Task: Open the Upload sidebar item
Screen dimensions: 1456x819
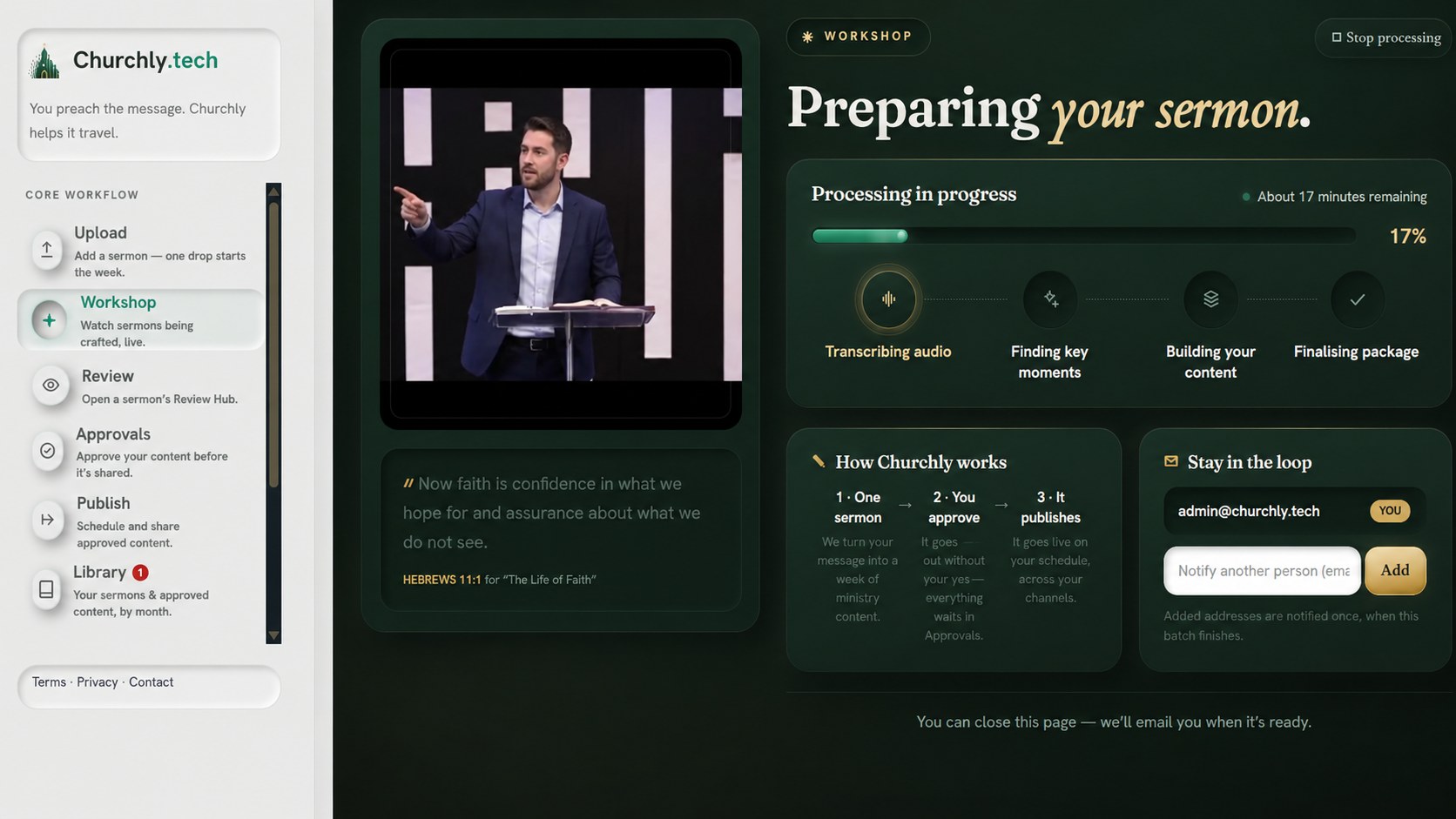Action: click(x=140, y=251)
